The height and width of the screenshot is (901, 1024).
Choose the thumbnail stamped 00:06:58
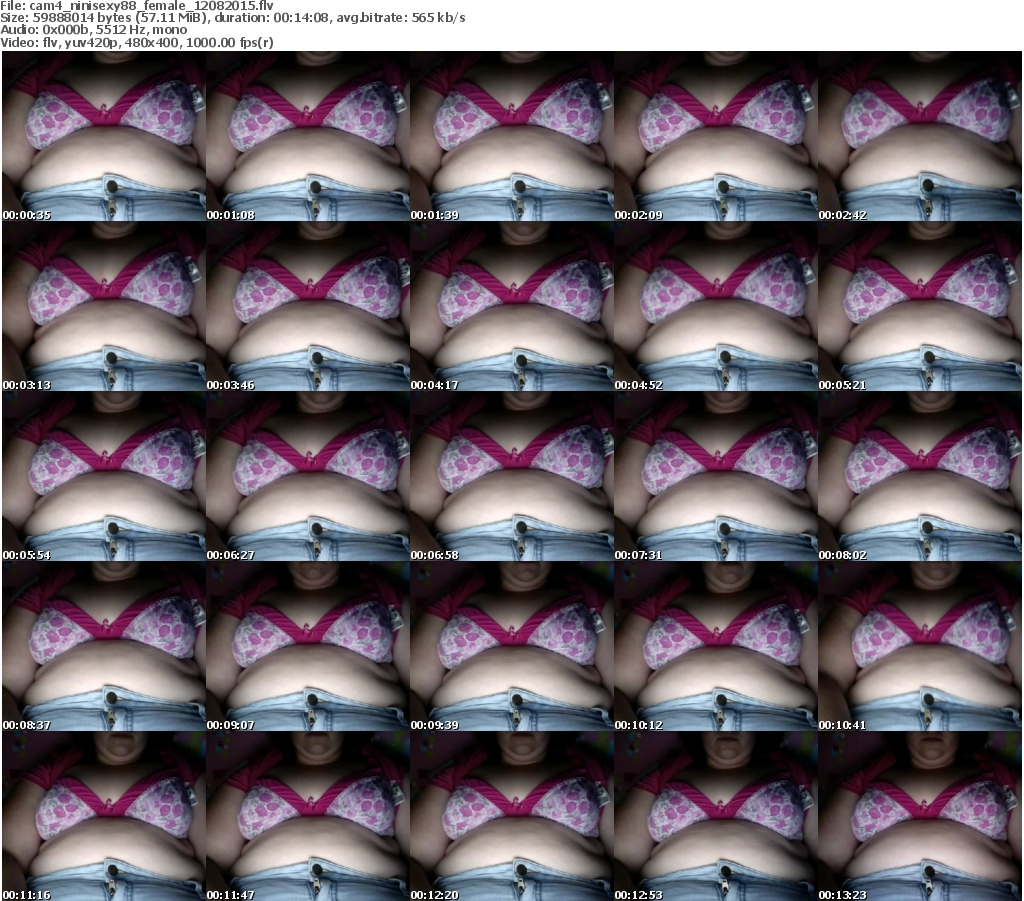coord(512,476)
